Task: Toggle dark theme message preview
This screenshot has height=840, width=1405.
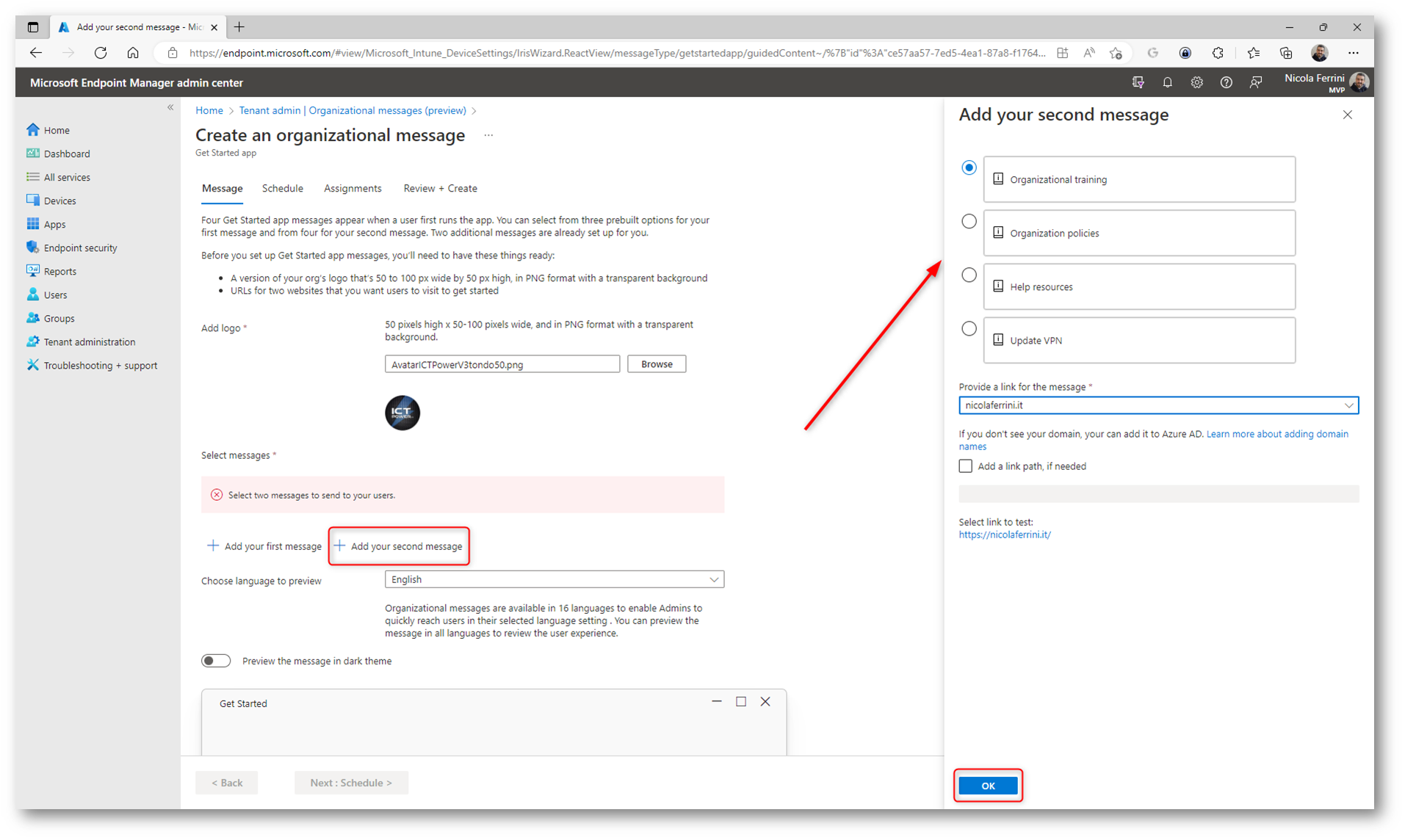Action: point(216,661)
